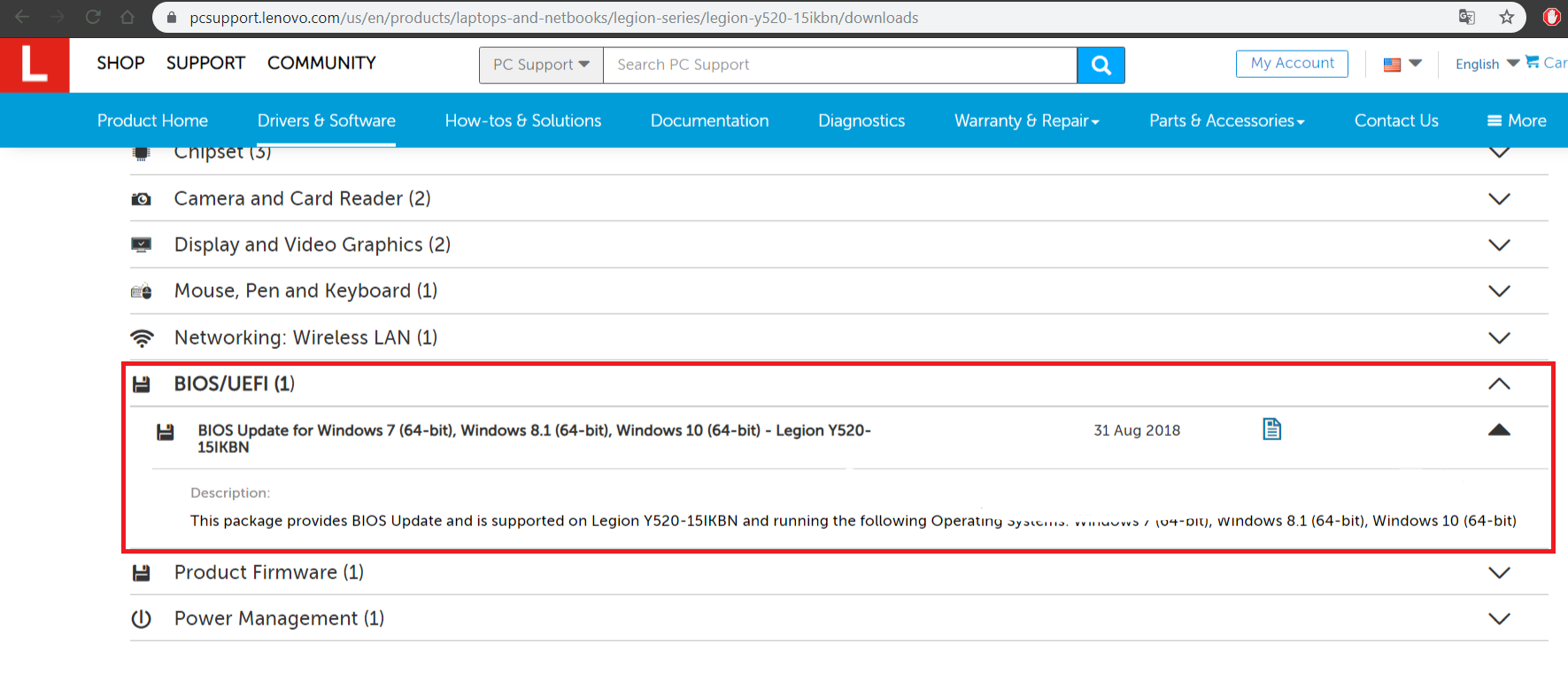1568x690 pixels.
Task: Click the browser address bar URL
Action: coord(553,18)
